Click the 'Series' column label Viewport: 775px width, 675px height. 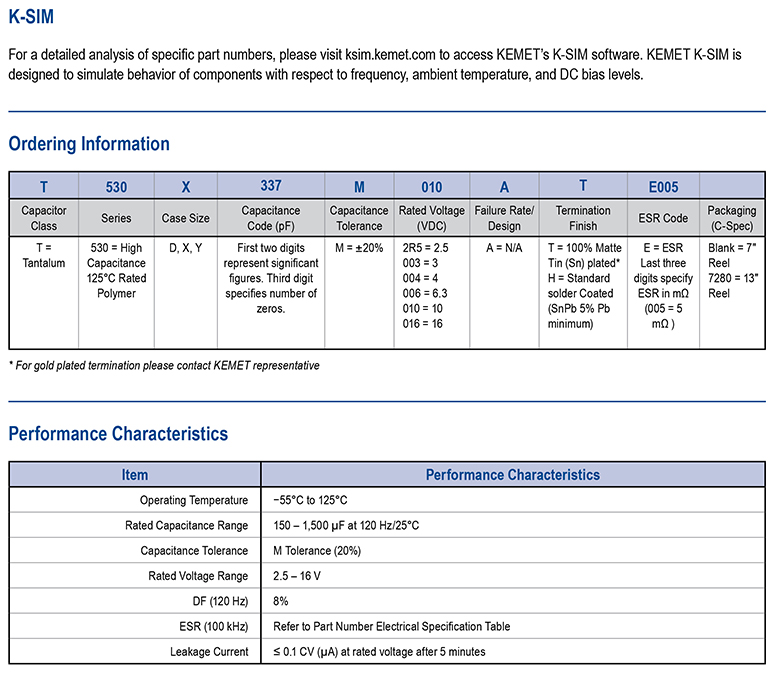[116, 218]
